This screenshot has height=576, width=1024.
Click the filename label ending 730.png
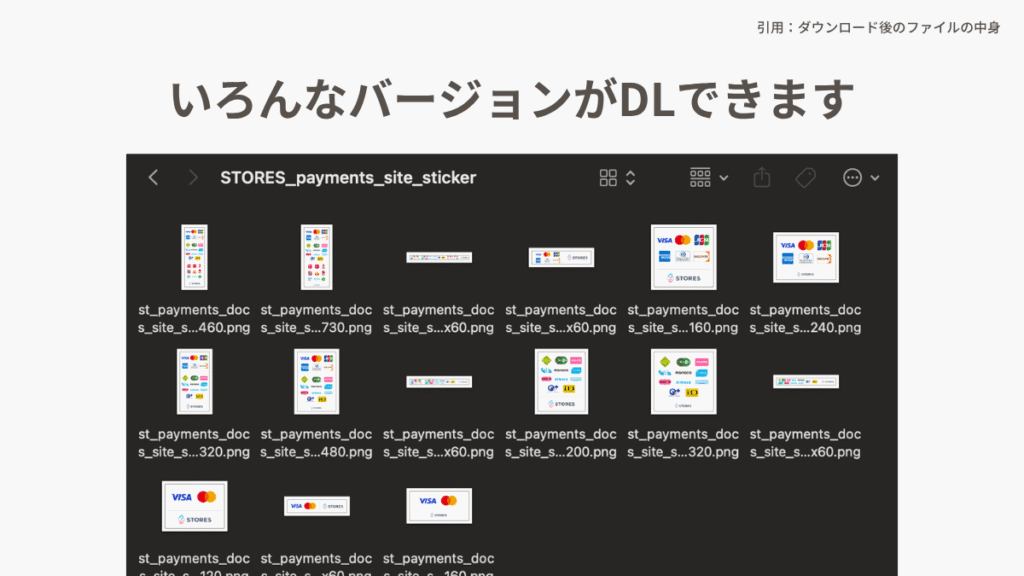(x=316, y=319)
